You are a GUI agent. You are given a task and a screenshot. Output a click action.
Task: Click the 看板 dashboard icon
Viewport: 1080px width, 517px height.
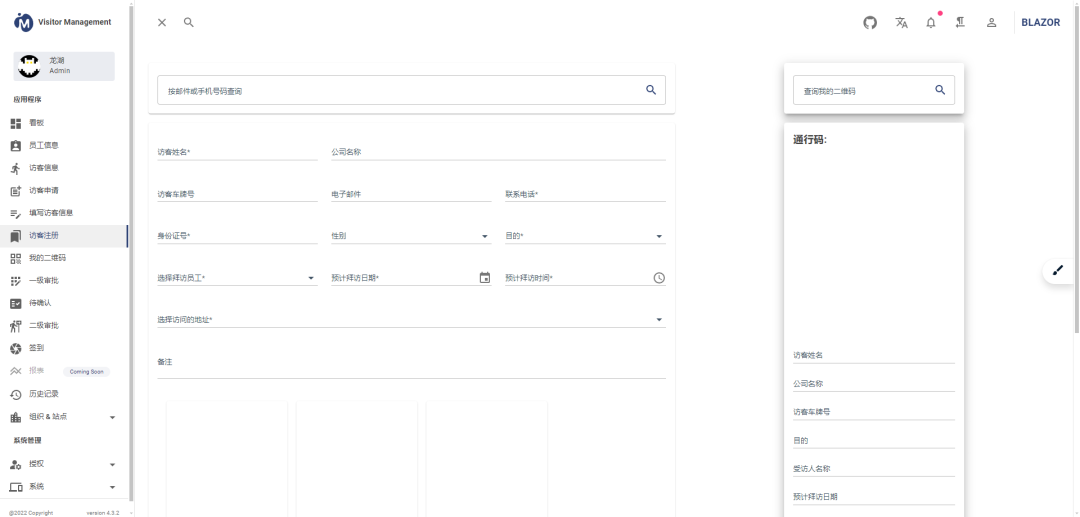point(16,123)
